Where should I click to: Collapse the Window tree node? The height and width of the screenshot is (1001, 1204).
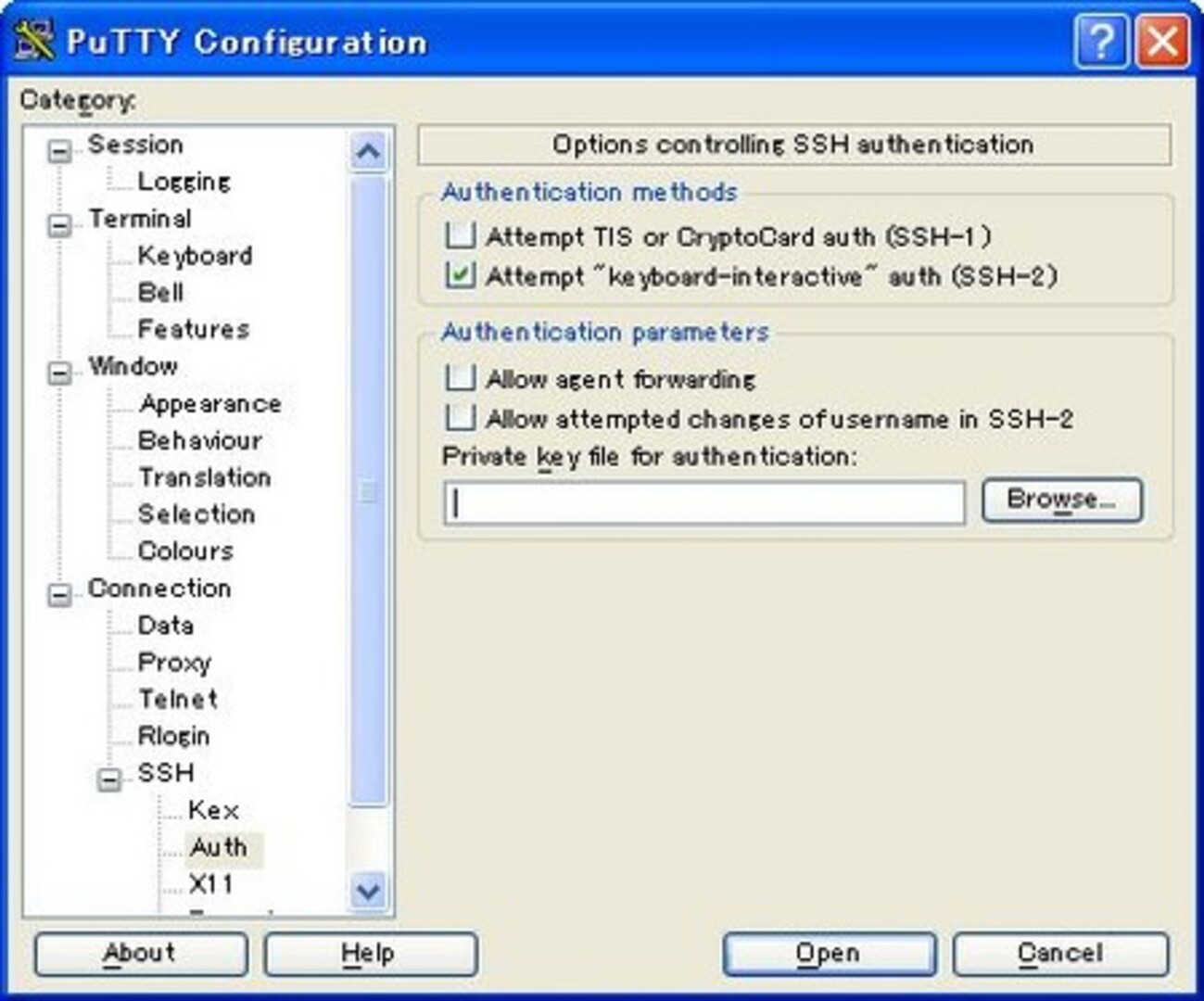59,373
